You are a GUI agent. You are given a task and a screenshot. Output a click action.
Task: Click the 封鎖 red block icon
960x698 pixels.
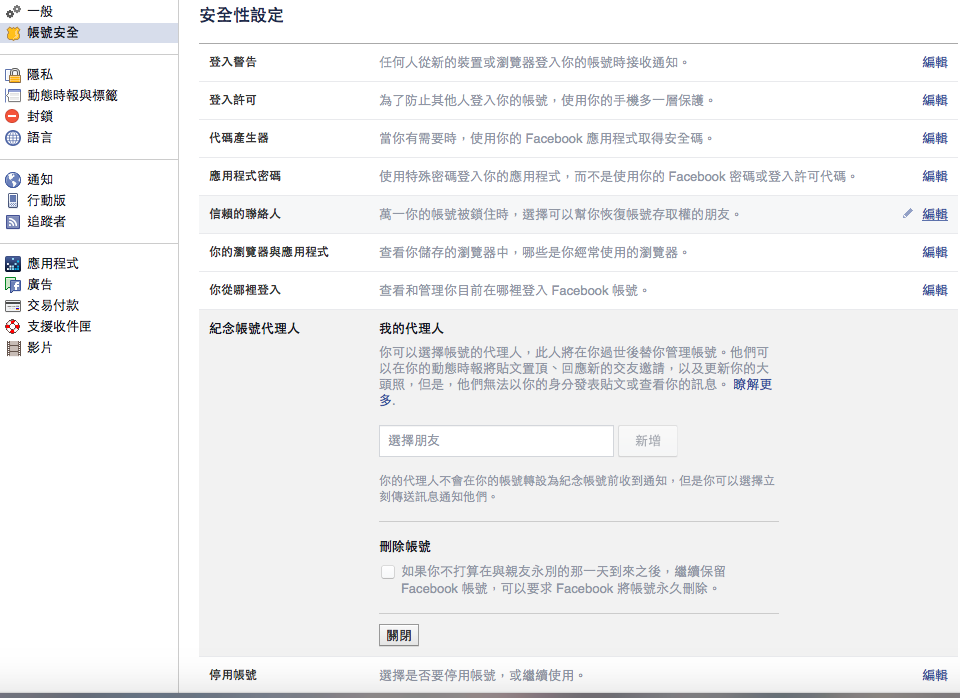pyautogui.click(x=13, y=117)
